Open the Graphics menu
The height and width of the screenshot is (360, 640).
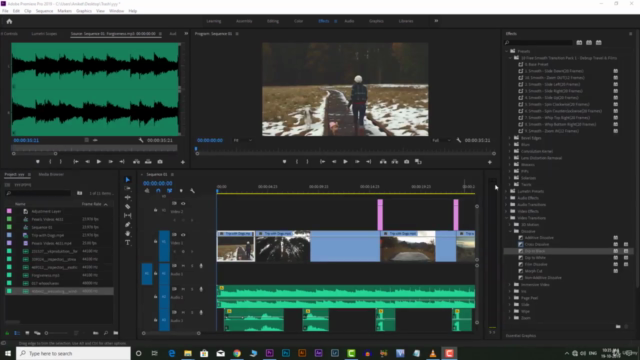84,11
